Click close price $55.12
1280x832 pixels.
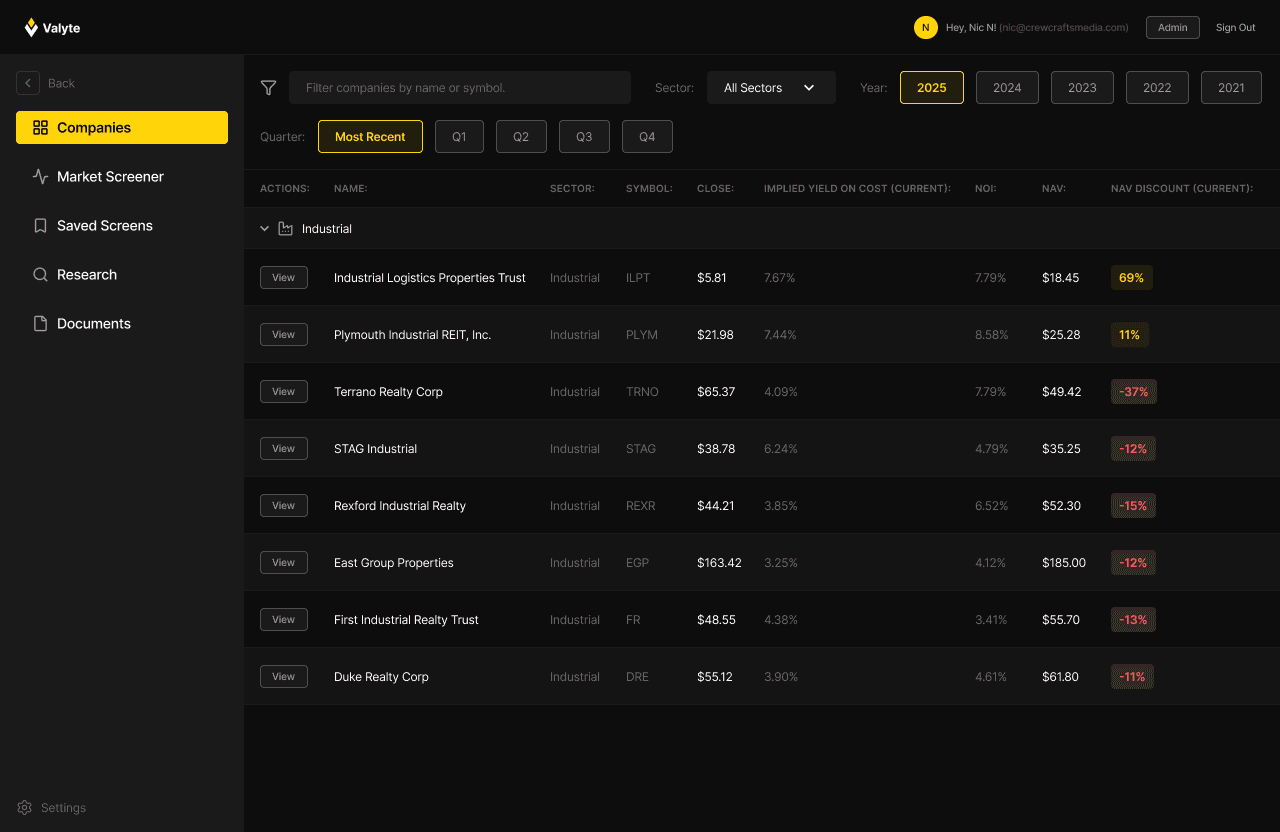715,677
